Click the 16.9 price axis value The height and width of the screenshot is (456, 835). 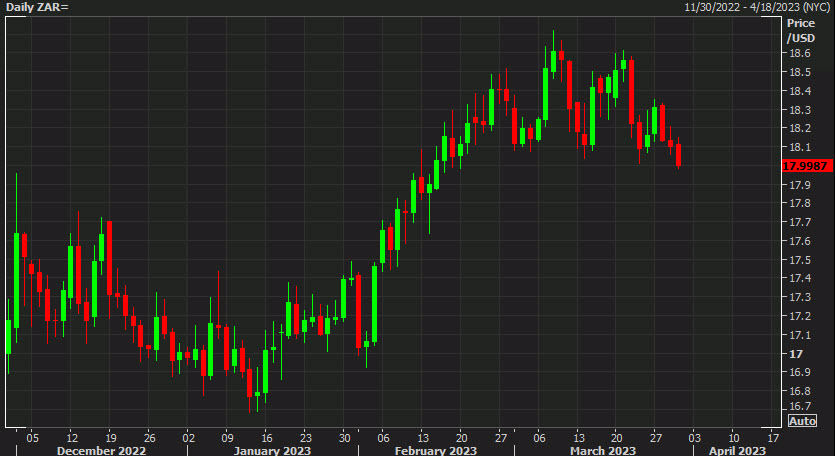point(798,372)
